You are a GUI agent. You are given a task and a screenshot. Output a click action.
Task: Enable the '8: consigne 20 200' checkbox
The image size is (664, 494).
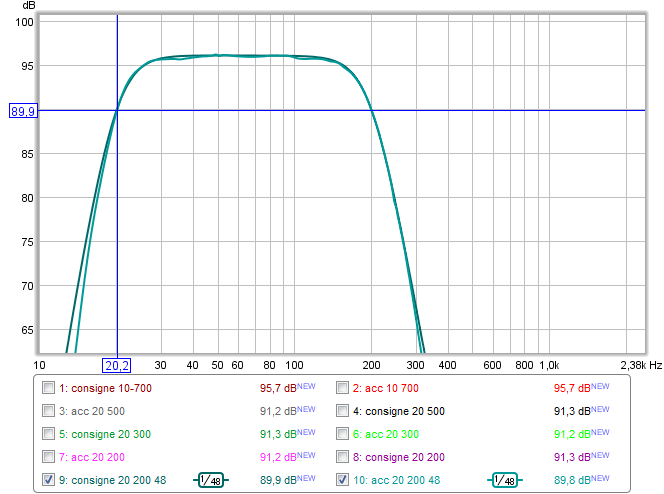click(x=343, y=456)
